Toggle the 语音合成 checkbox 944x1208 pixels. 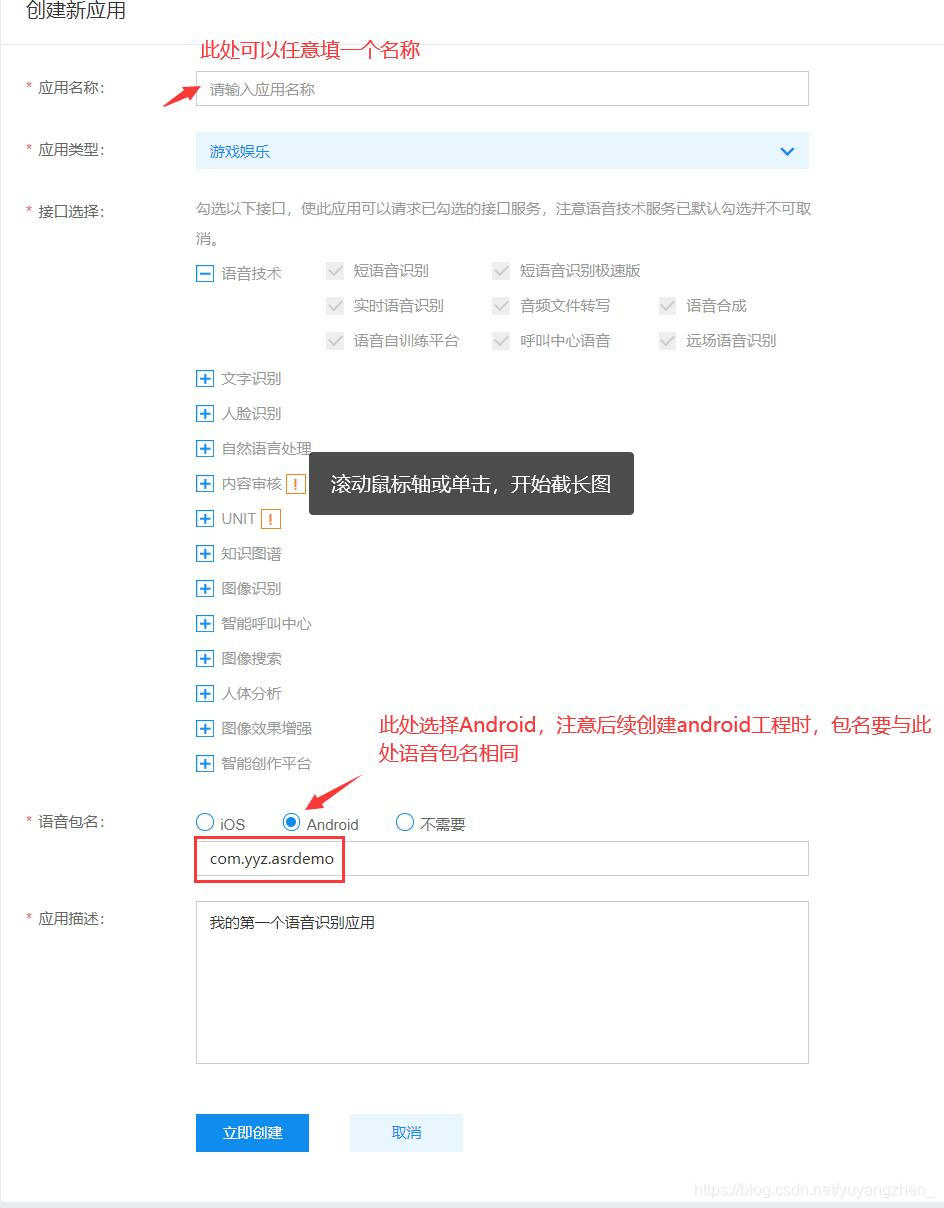click(x=667, y=305)
